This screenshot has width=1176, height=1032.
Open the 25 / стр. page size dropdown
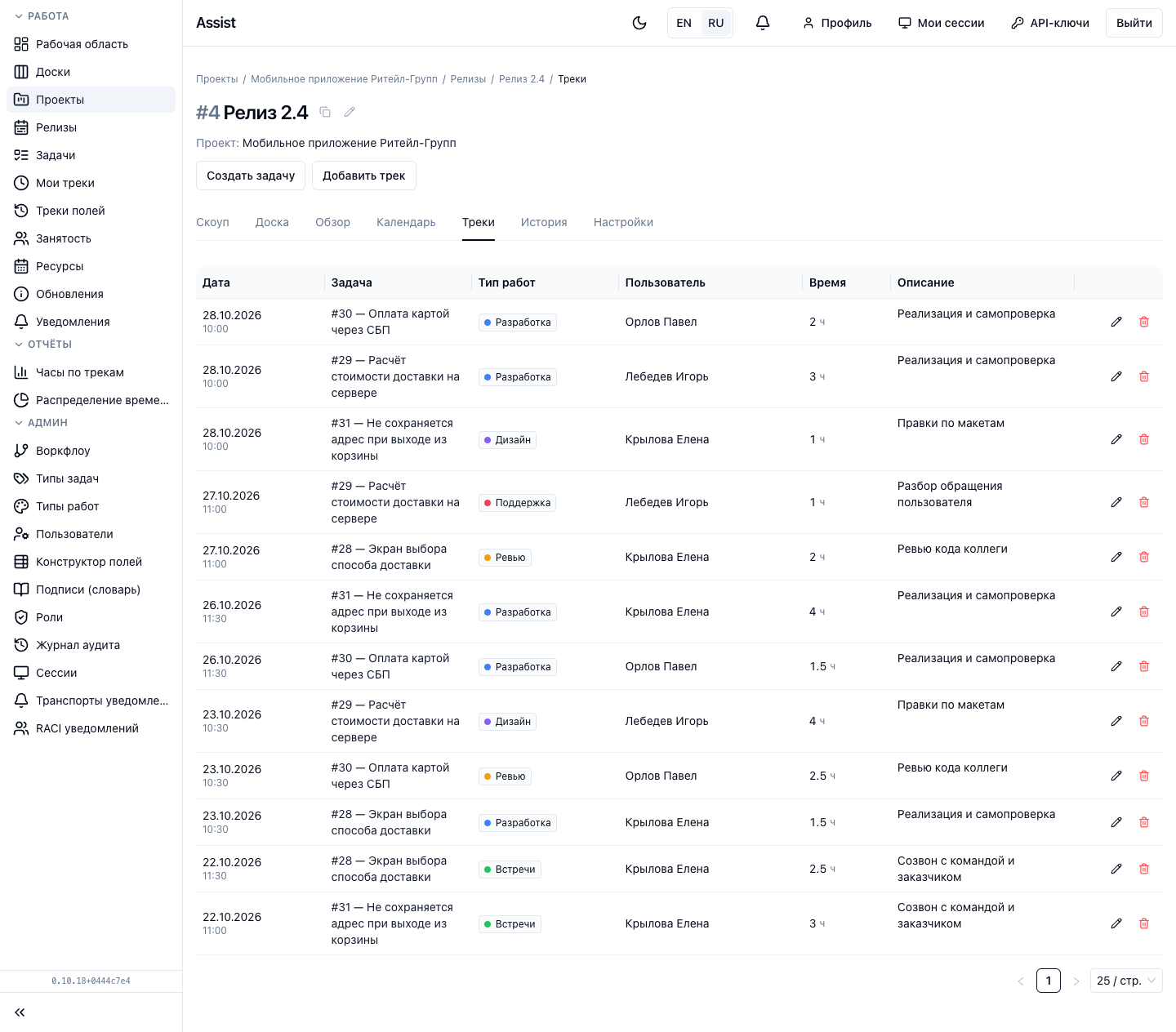(x=1126, y=981)
